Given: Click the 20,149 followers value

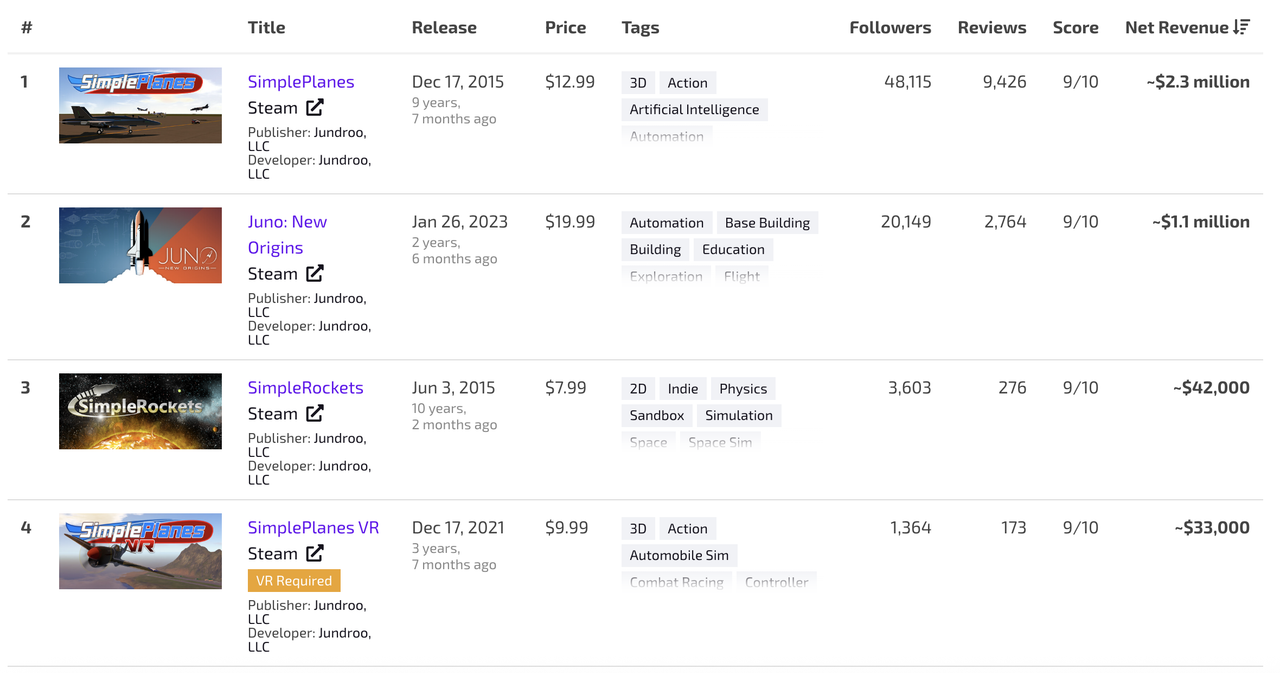Looking at the screenshot, I should (x=906, y=222).
